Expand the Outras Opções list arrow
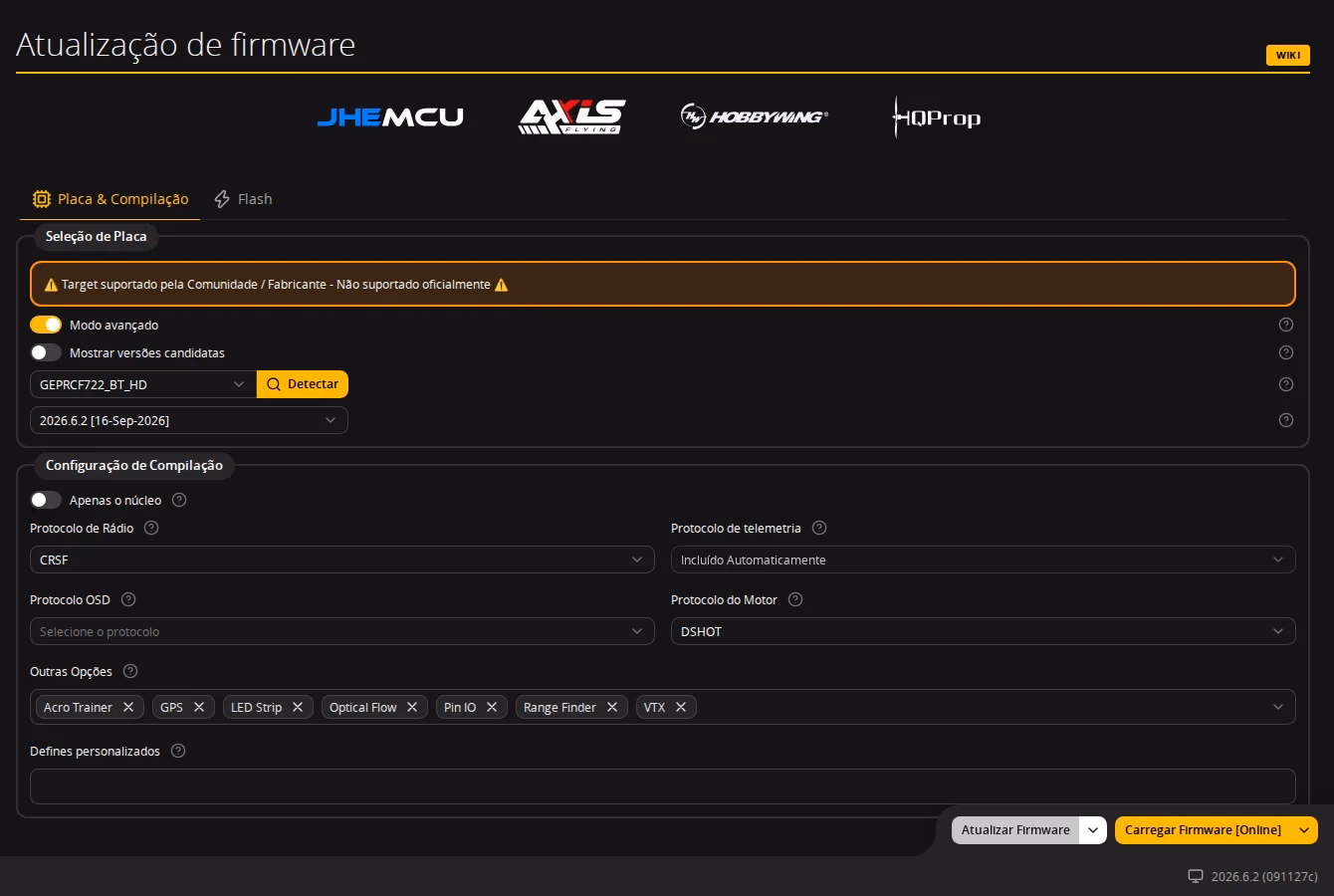 [1278, 707]
